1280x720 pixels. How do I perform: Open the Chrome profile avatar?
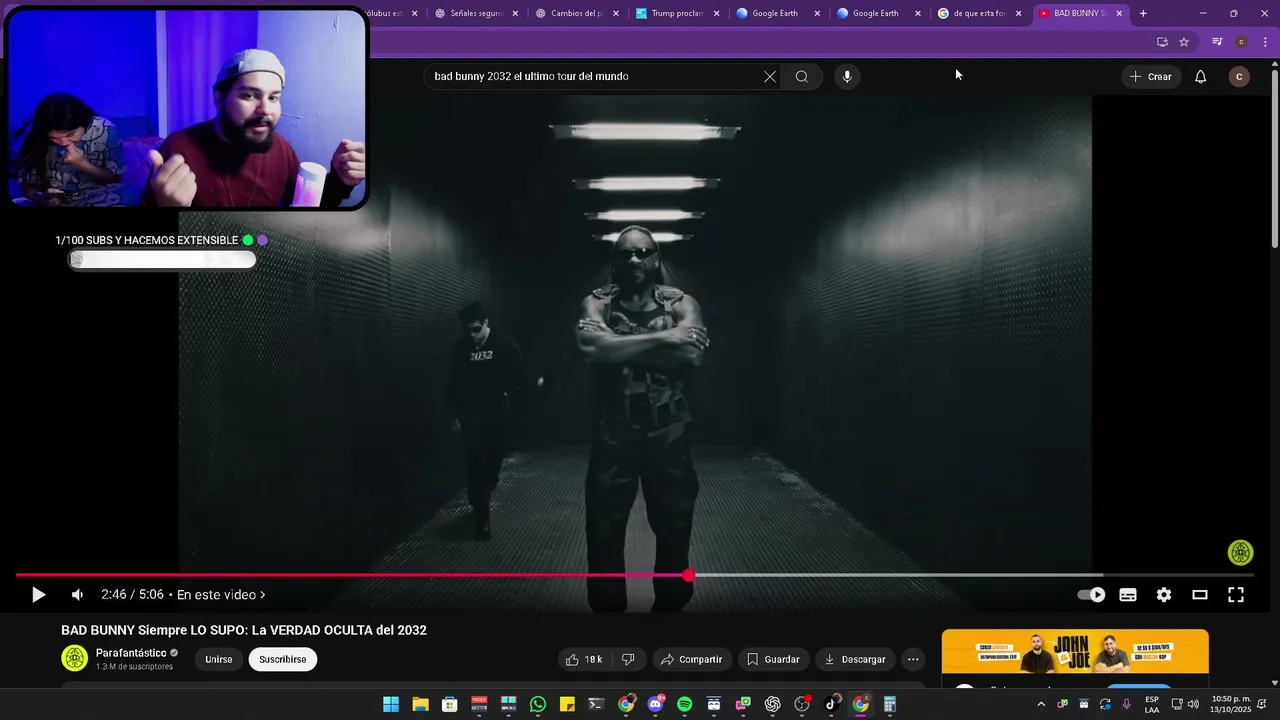(x=1241, y=42)
